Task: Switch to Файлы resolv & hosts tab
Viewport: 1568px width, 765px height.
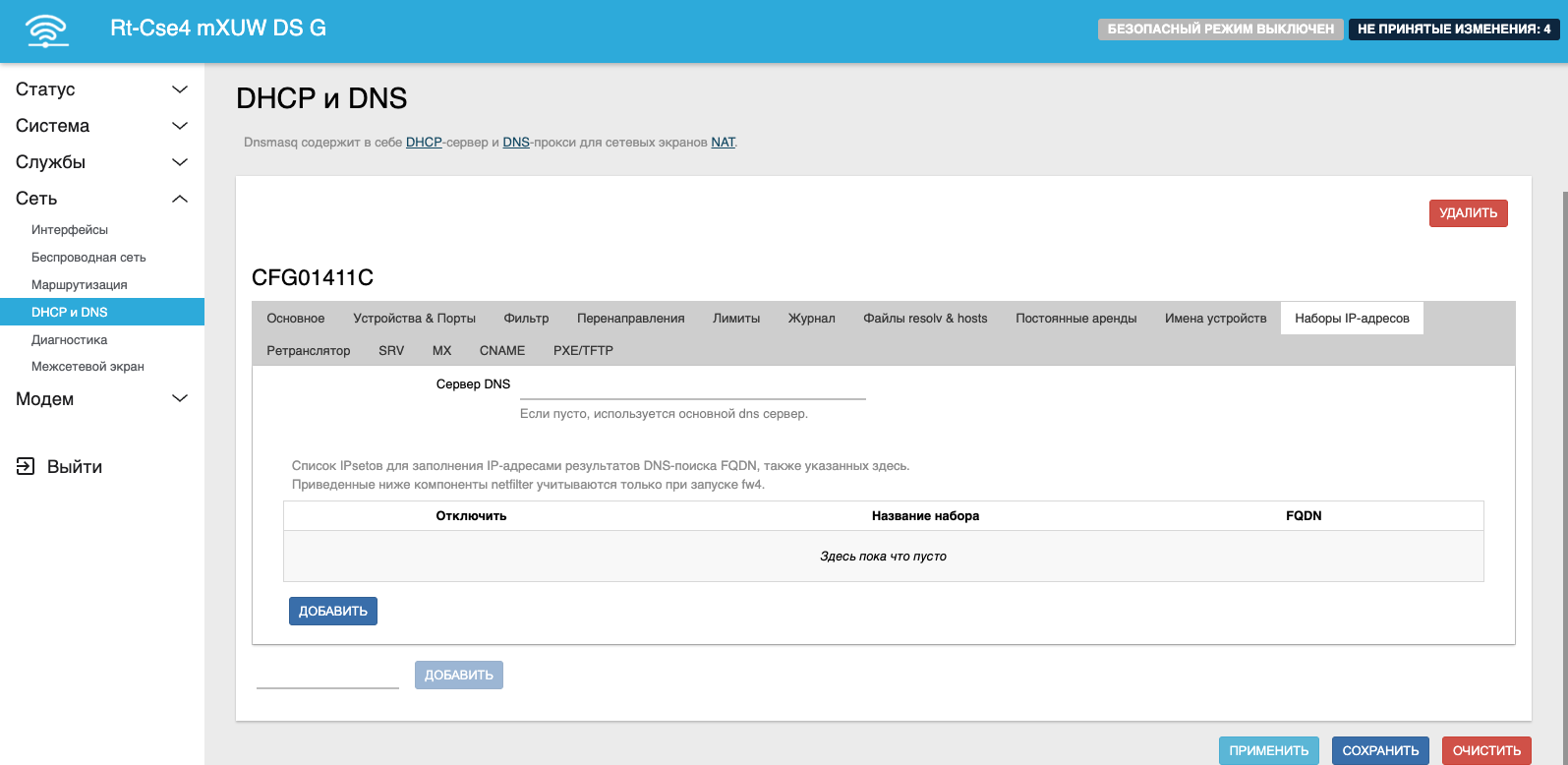Action: [925, 319]
